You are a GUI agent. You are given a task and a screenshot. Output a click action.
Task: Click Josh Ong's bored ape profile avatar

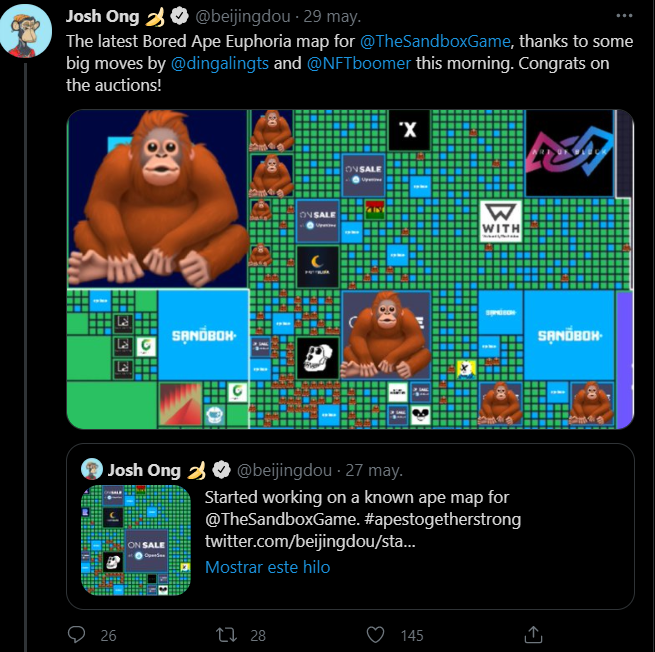click(26, 31)
